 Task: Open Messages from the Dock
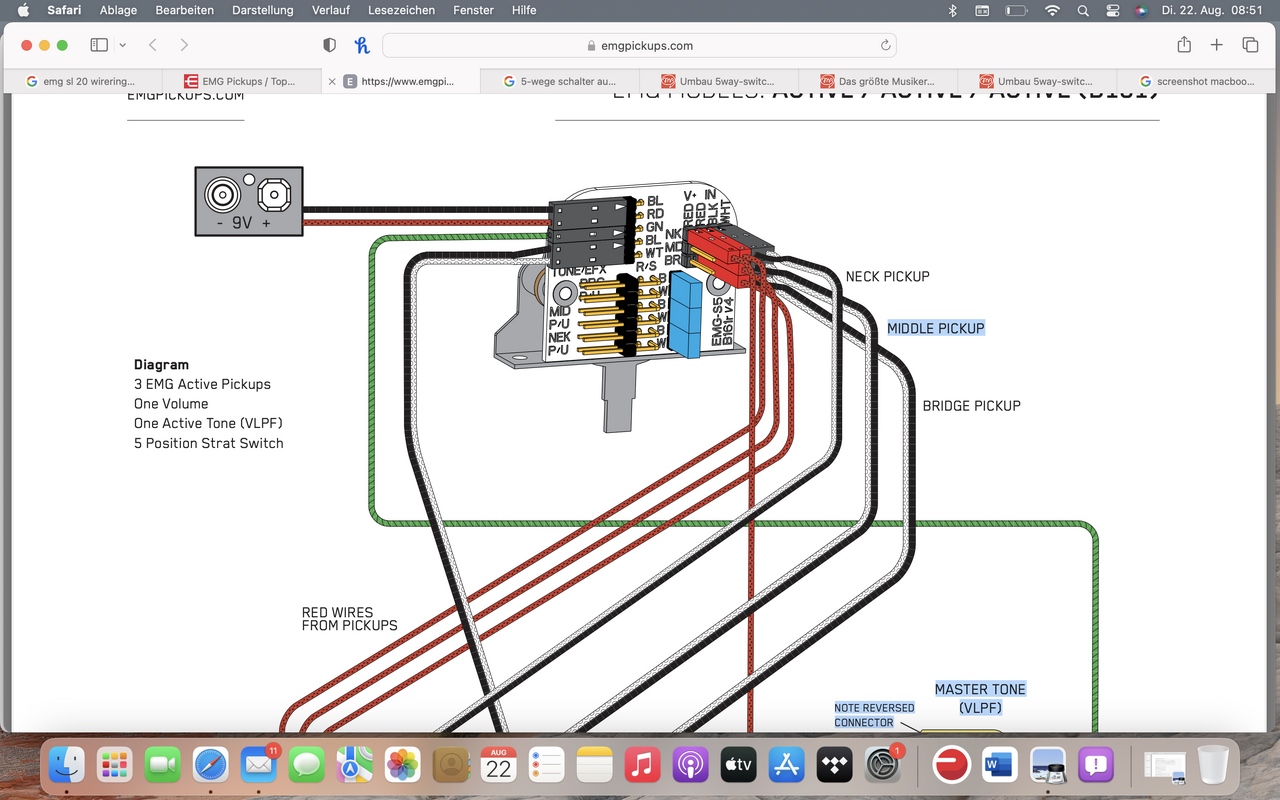click(x=307, y=765)
